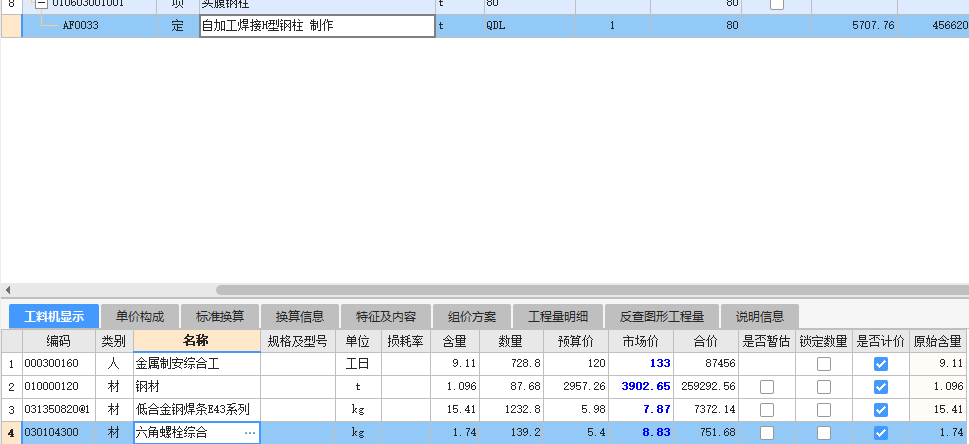
Task: Click the 金属制安综合工 name cell
Action: pyautogui.click(x=197, y=364)
